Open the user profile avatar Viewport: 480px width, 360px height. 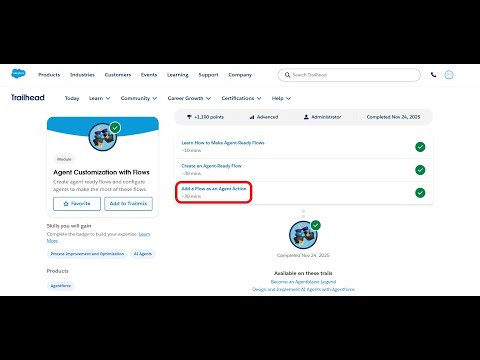(x=449, y=75)
